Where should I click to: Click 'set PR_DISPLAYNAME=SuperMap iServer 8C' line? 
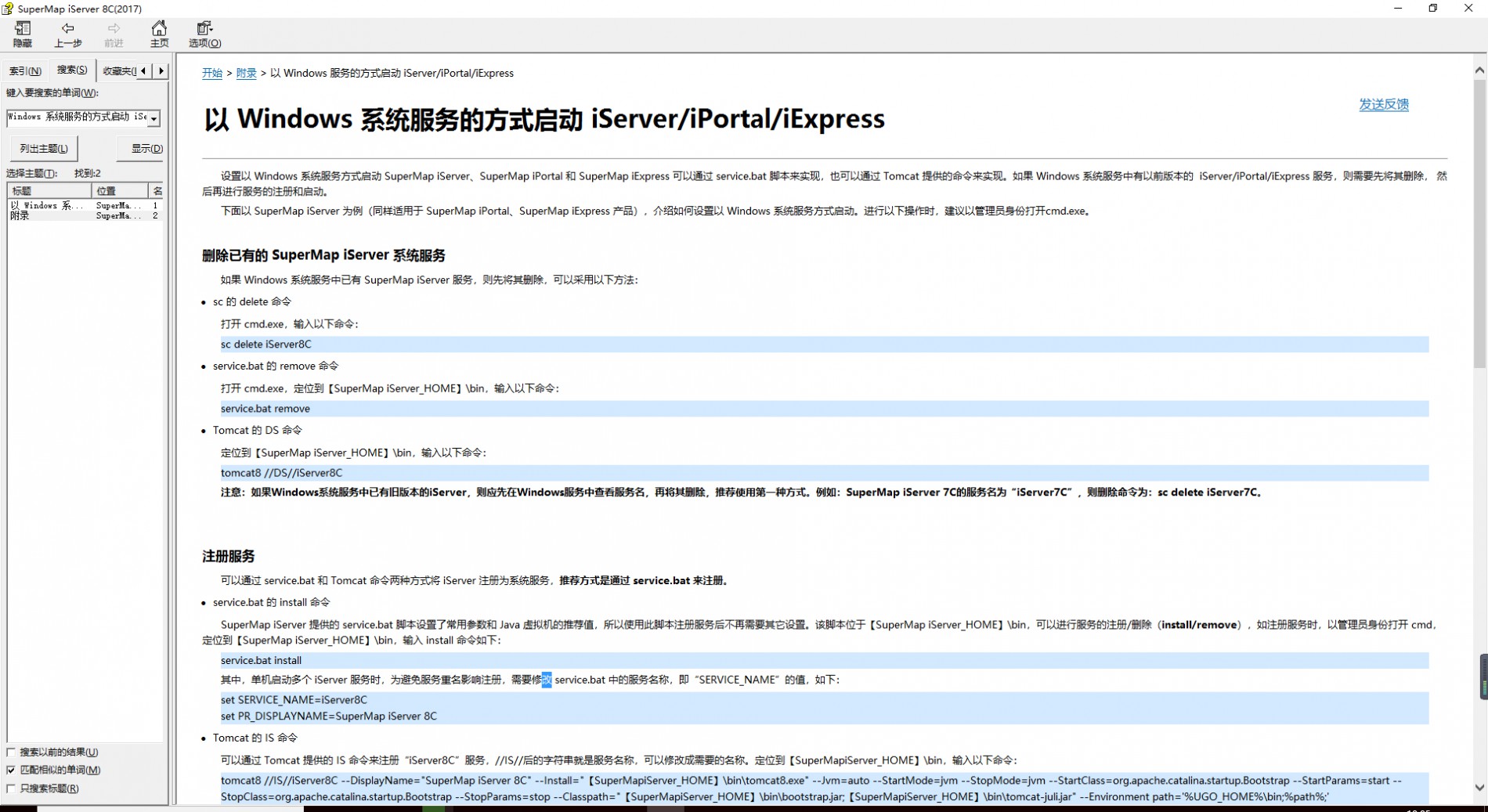click(x=329, y=716)
